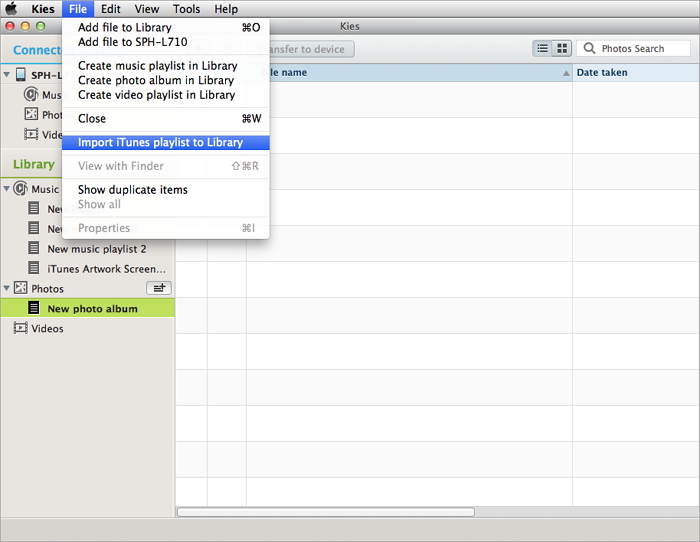Select Videos in Library
Image resolution: width=700 pixels, height=542 pixels.
click(x=47, y=329)
